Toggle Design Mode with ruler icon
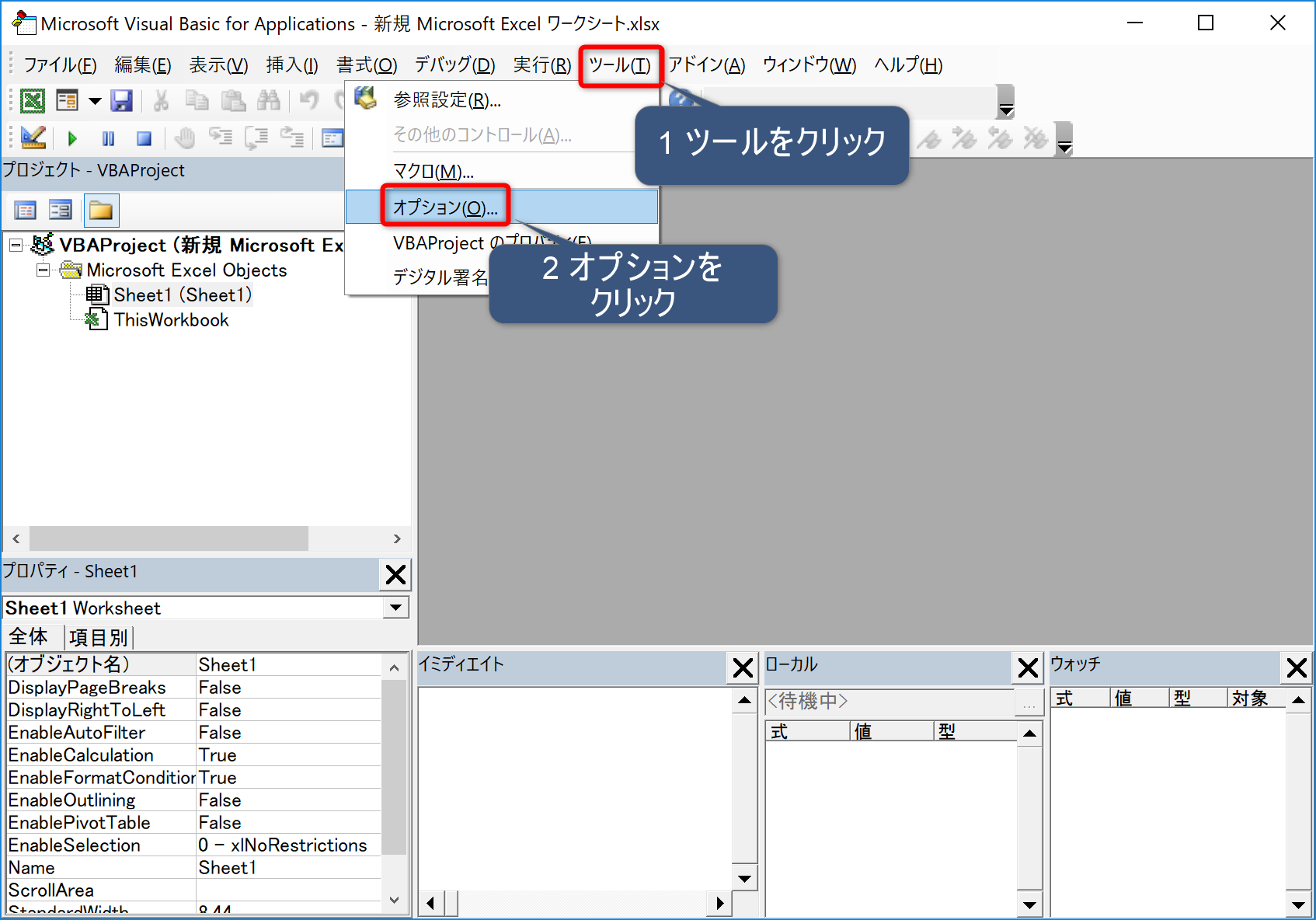 [x=33, y=138]
